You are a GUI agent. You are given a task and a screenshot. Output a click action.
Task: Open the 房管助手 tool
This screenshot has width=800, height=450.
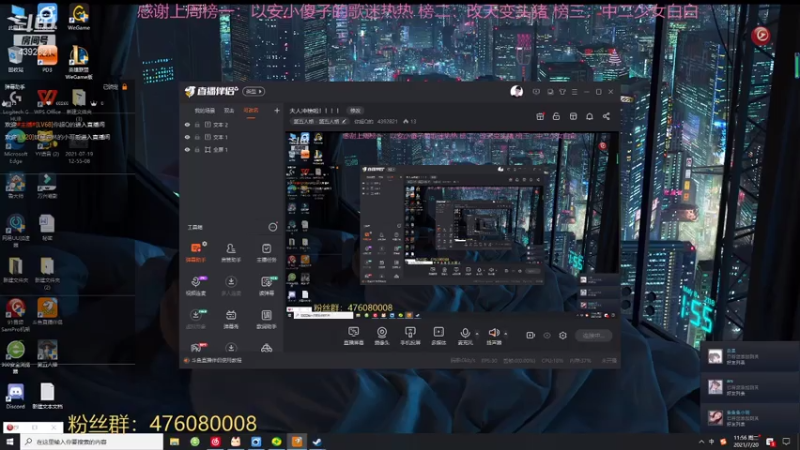pyautogui.click(x=231, y=252)
